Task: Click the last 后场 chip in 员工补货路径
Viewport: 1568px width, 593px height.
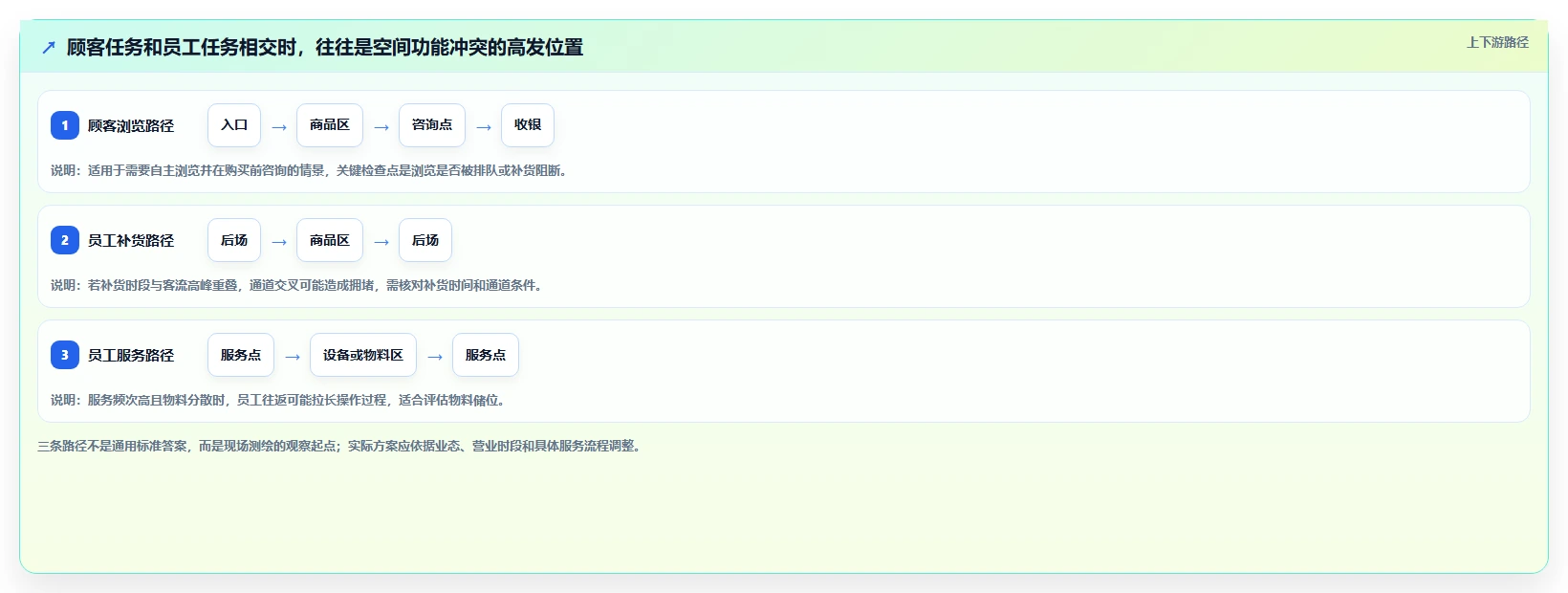Action: pyautogui.click(x=425, y=240)
